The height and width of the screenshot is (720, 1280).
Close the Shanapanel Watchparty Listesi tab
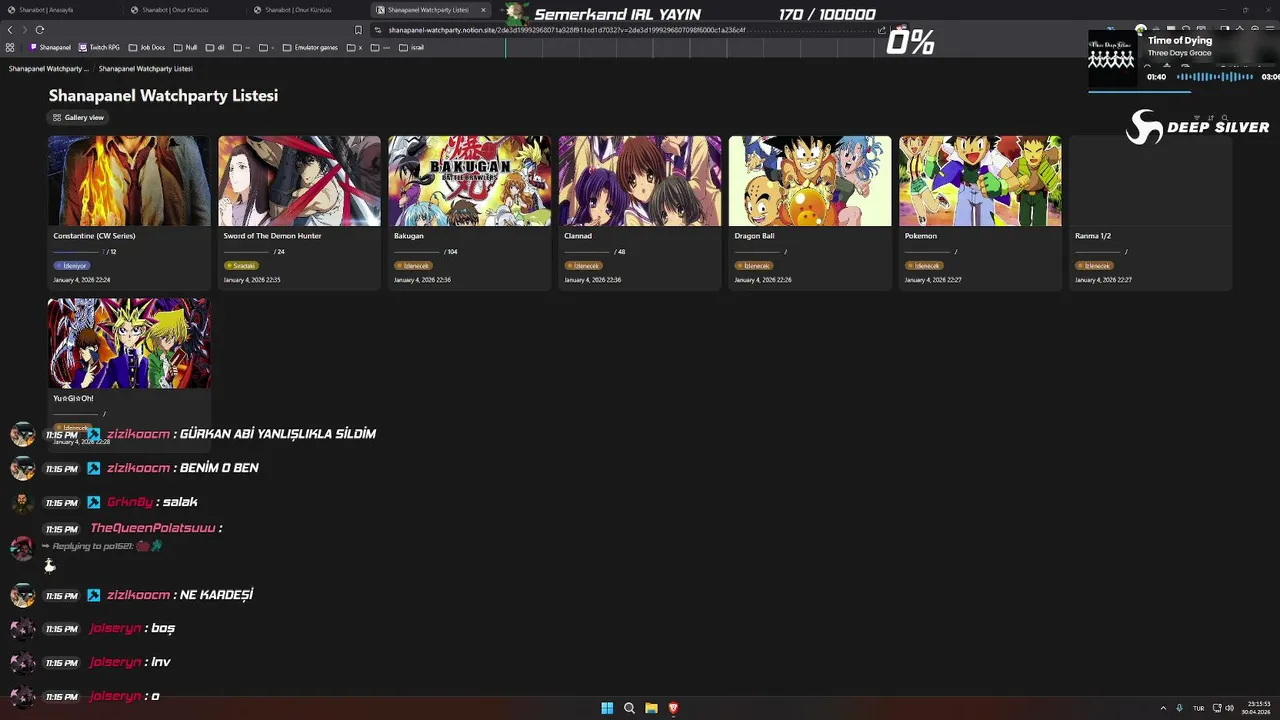pos(484,10)
